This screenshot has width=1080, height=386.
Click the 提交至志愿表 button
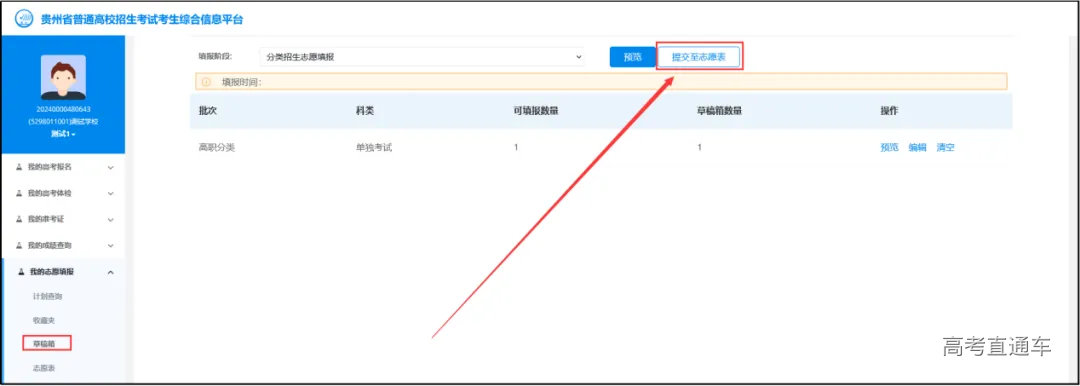click(699, 57)
